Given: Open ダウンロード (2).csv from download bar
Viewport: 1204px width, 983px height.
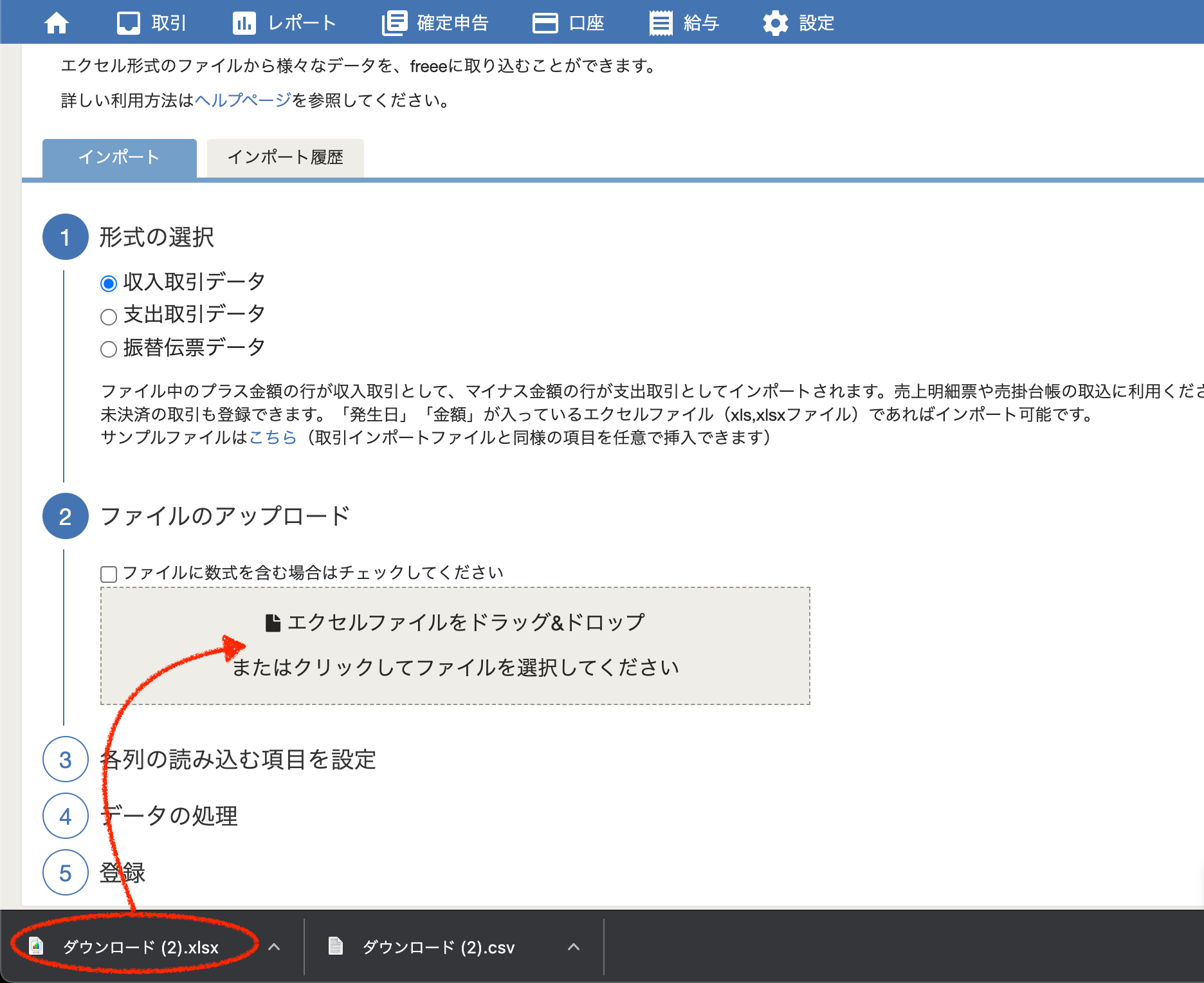Looking at the screenshot, I should (x=437, y=947).
